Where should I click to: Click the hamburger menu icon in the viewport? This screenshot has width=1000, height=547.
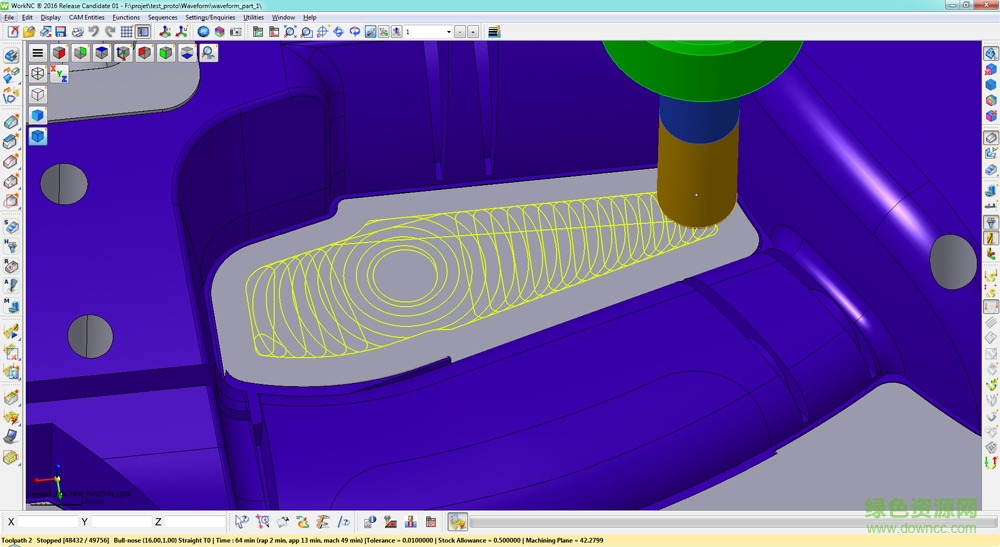coord(37,53)
